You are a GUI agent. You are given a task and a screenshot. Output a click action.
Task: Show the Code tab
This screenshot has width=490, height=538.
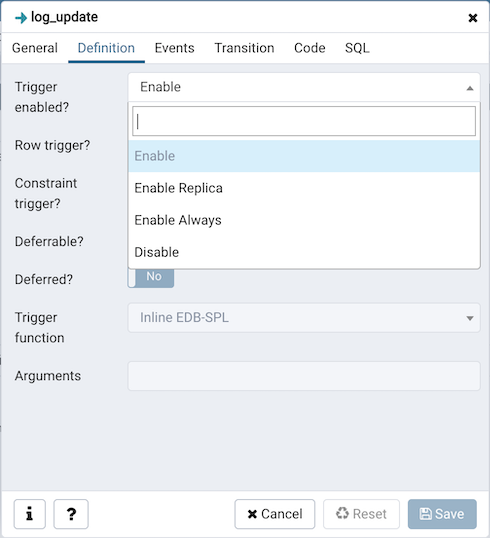click(x=310, y=48)
